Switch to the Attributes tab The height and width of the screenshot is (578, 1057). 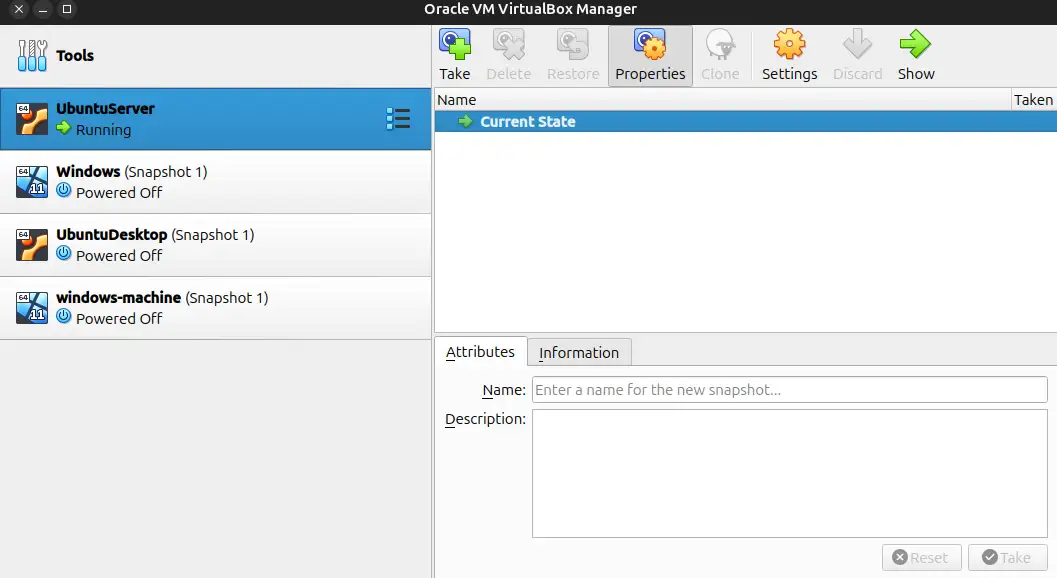[481, 351]
